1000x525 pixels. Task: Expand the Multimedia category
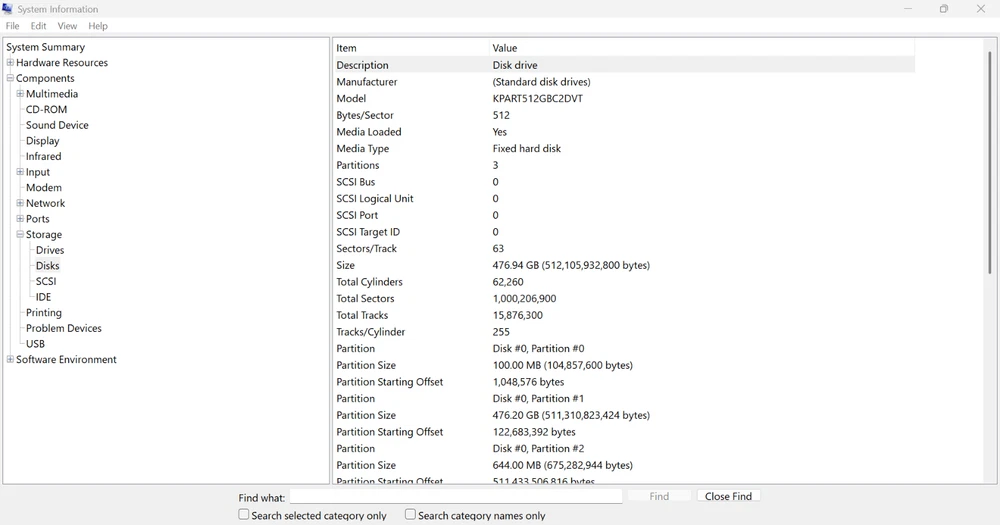coord(20,94)
